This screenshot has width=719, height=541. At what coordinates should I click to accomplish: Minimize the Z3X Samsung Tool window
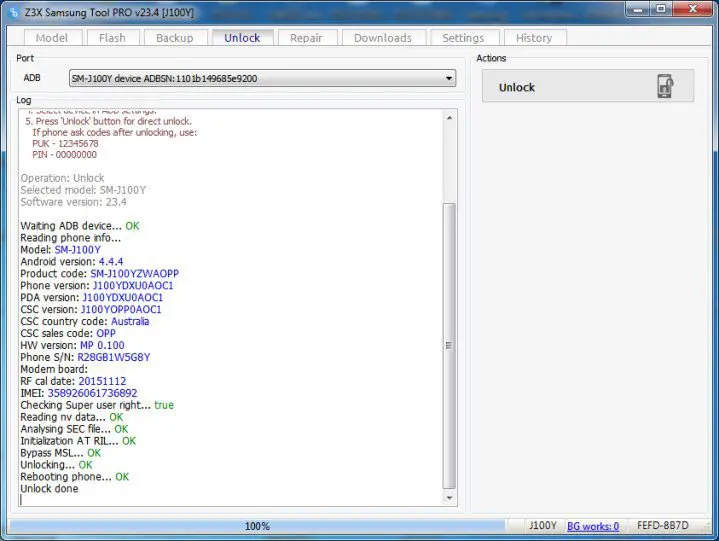click(x=638, y=9)
